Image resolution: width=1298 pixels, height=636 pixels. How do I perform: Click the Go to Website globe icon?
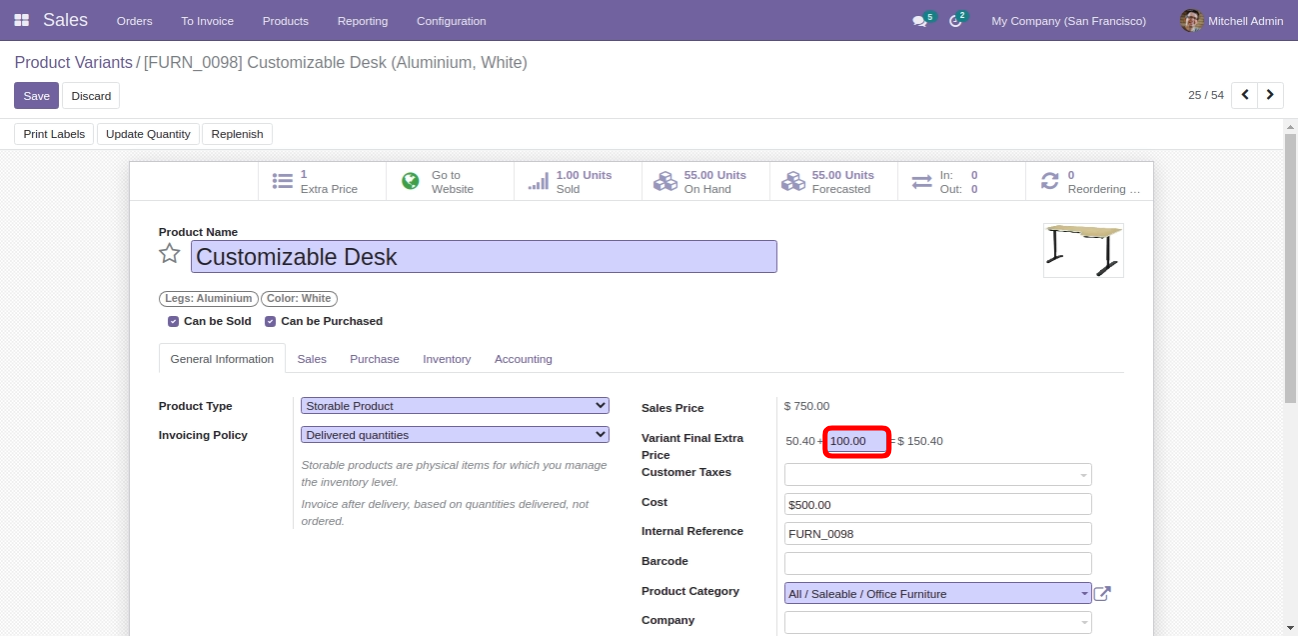point(410,181)
